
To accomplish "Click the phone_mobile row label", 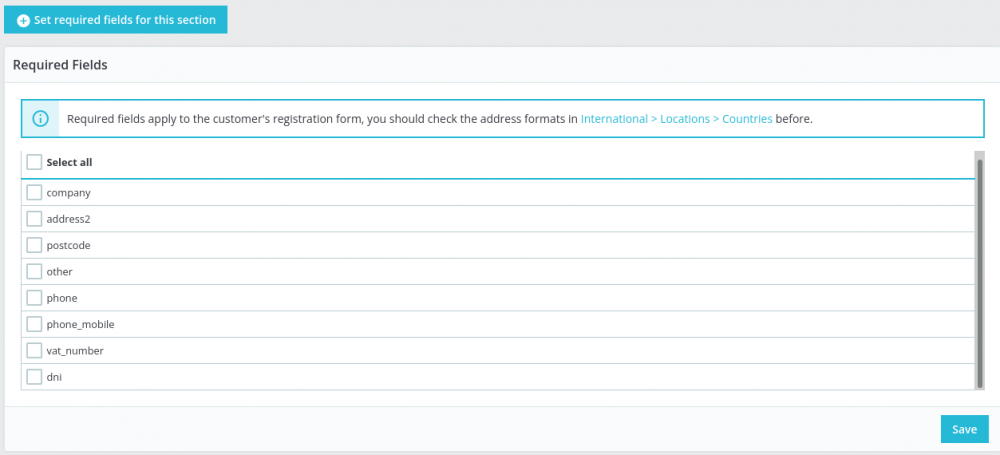I will (x=80, y=325).
